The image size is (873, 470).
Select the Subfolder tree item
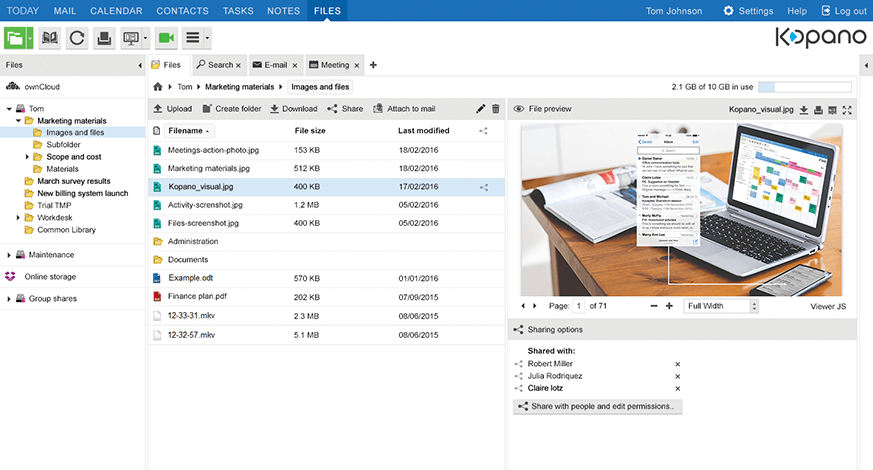[63, 144]
